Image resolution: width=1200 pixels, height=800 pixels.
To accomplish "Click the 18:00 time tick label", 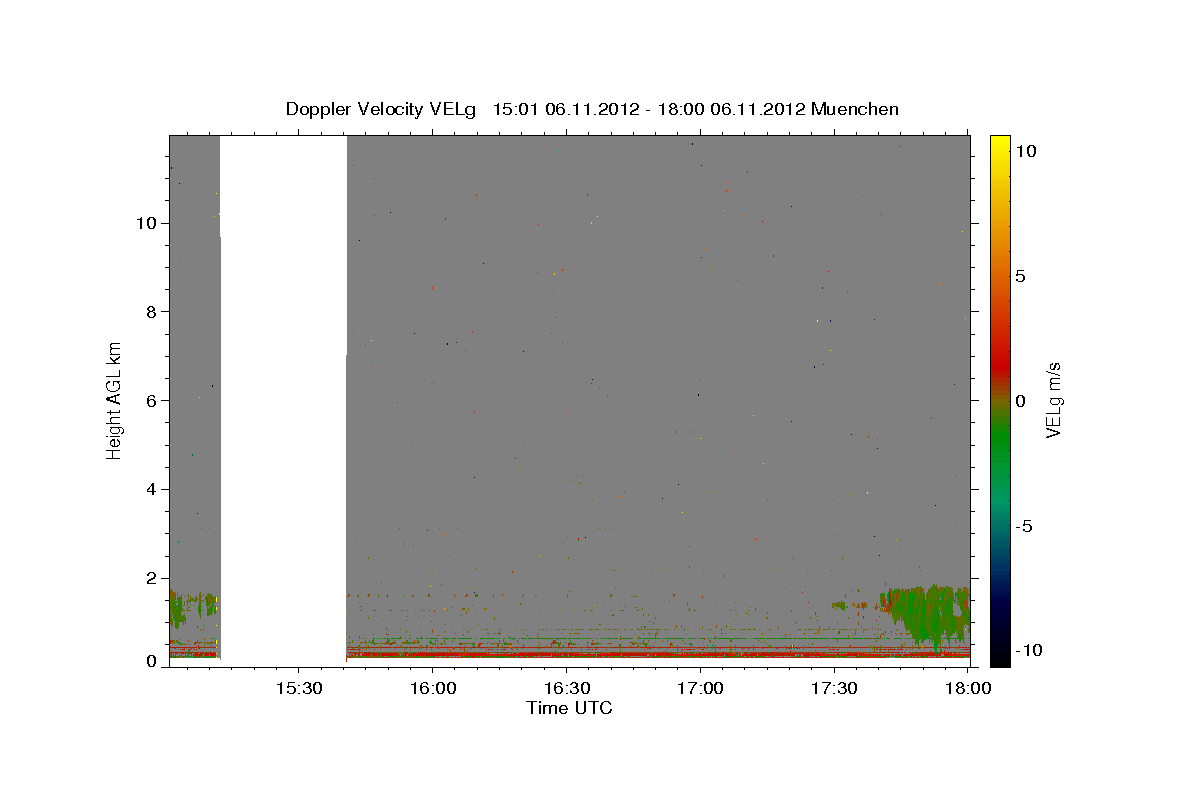I will point(967,689).
